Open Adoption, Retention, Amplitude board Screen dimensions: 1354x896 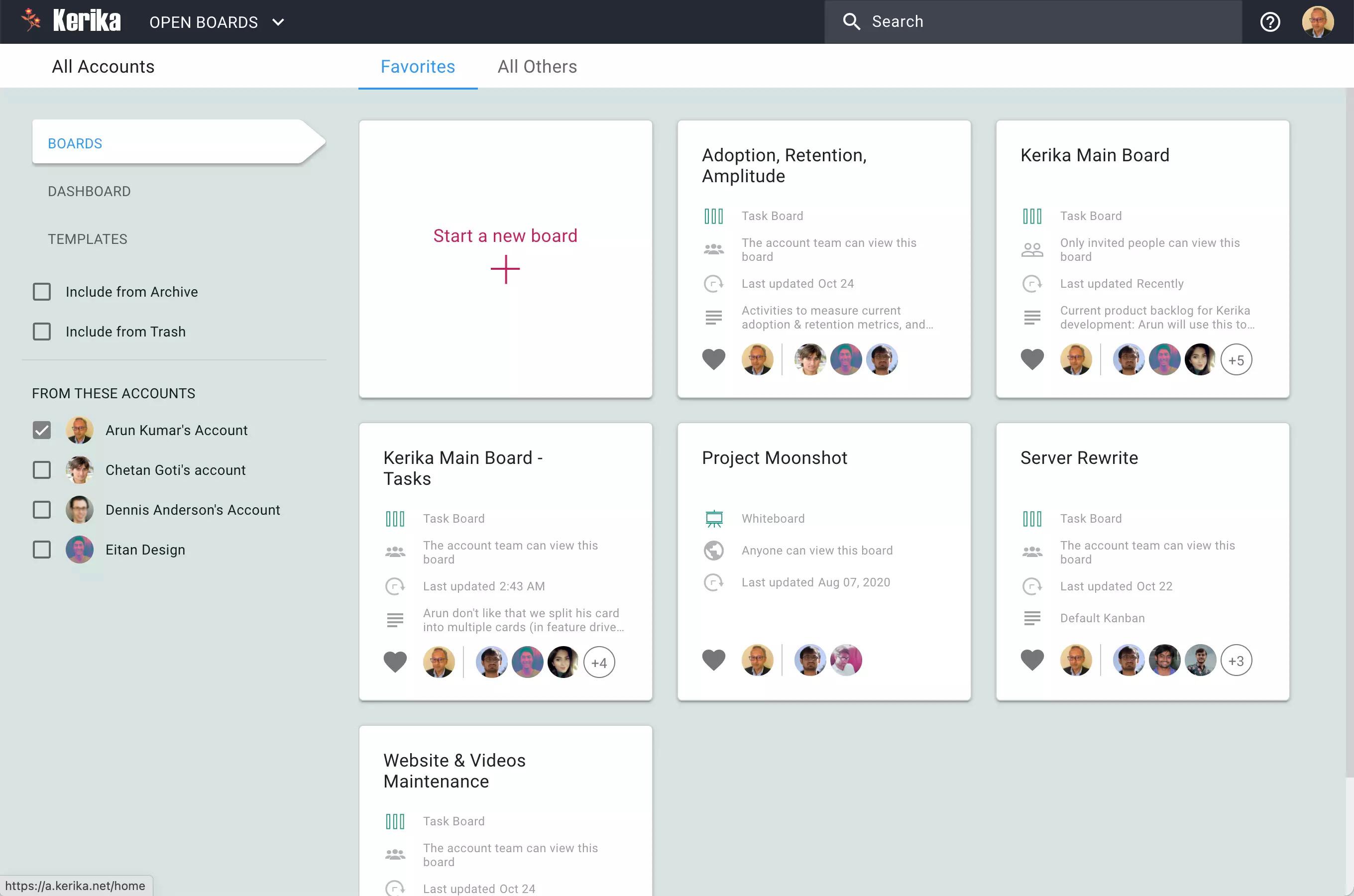point(784,165)
